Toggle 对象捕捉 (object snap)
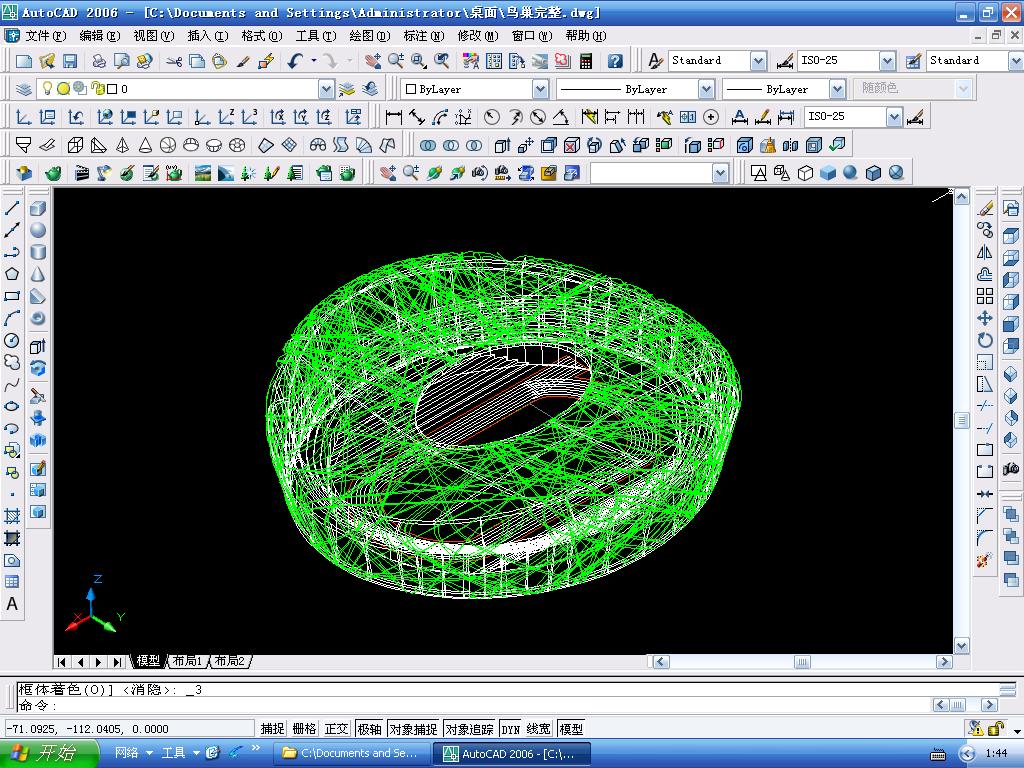The image size is (1024, 768). (413, 729)
